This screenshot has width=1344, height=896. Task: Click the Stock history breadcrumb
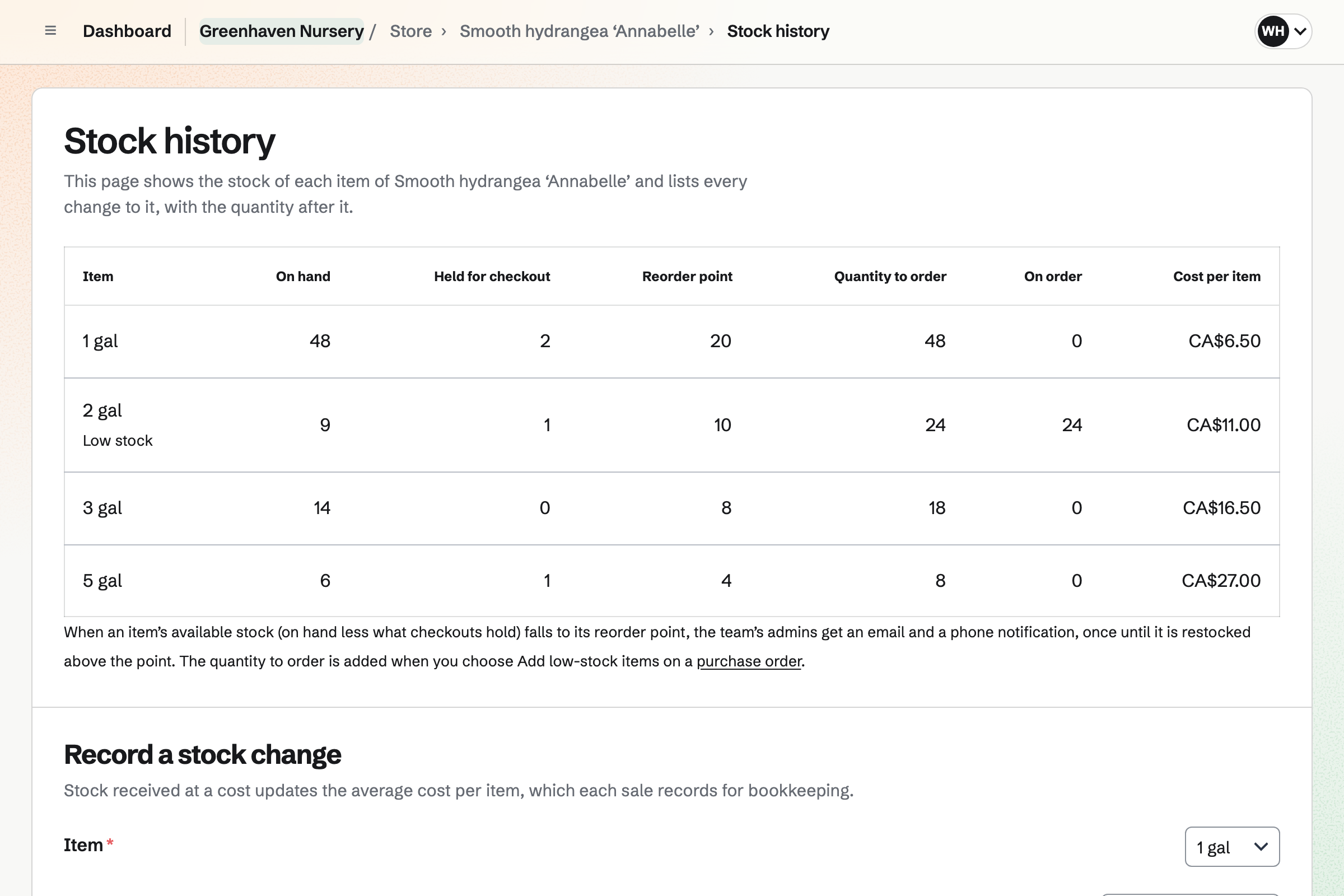[x=778, y=31]
